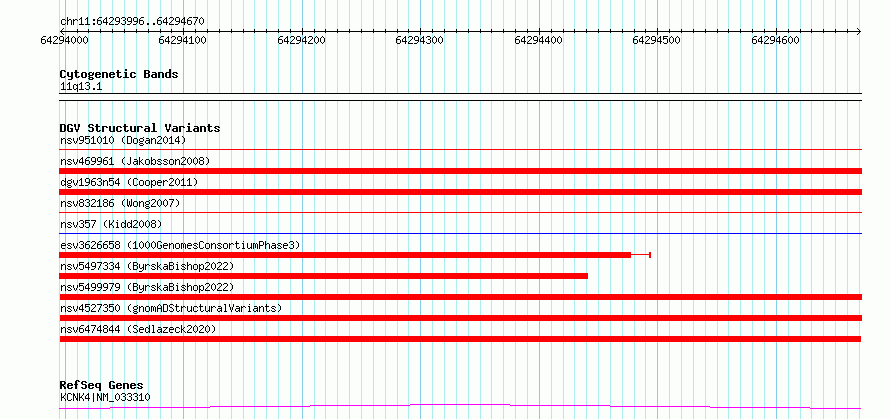Image resolution: width=890 pixels, height=419 pixels.
Task: Click the KCNK4|NM_033310 gene label
Action: click(x=105, y=397)
